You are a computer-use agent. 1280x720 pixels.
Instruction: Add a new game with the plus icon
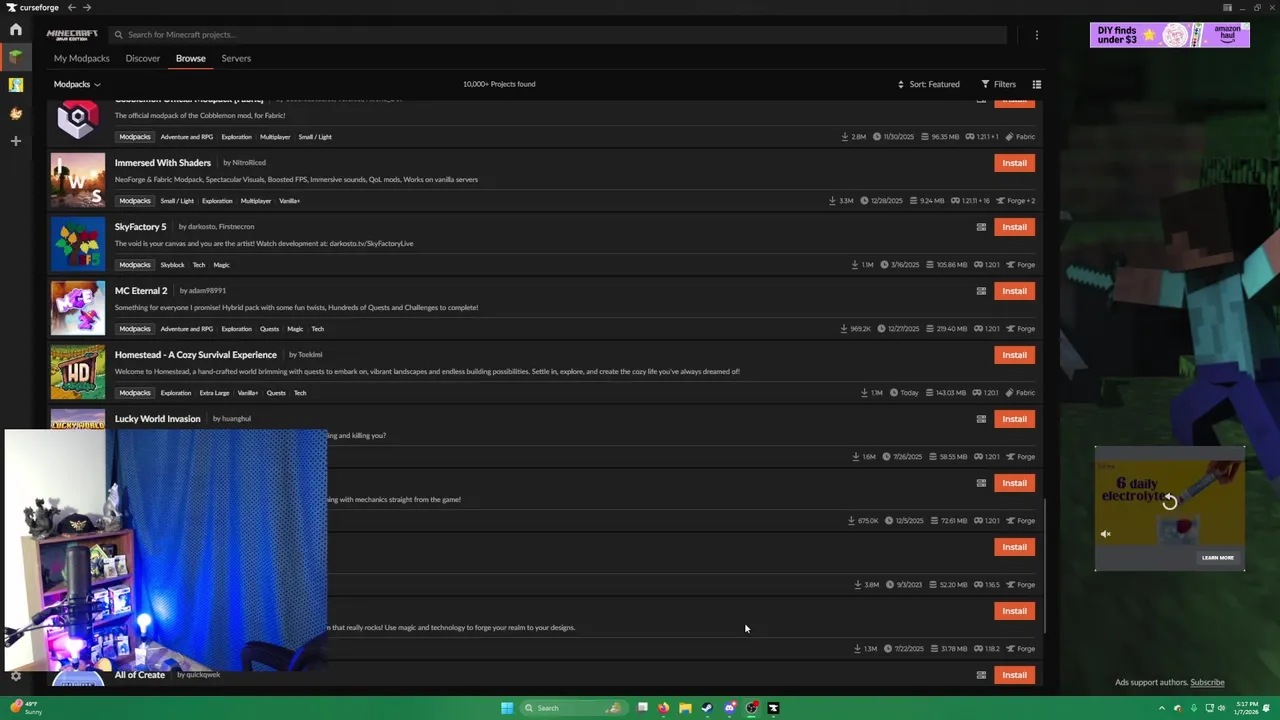click(15, 141)
